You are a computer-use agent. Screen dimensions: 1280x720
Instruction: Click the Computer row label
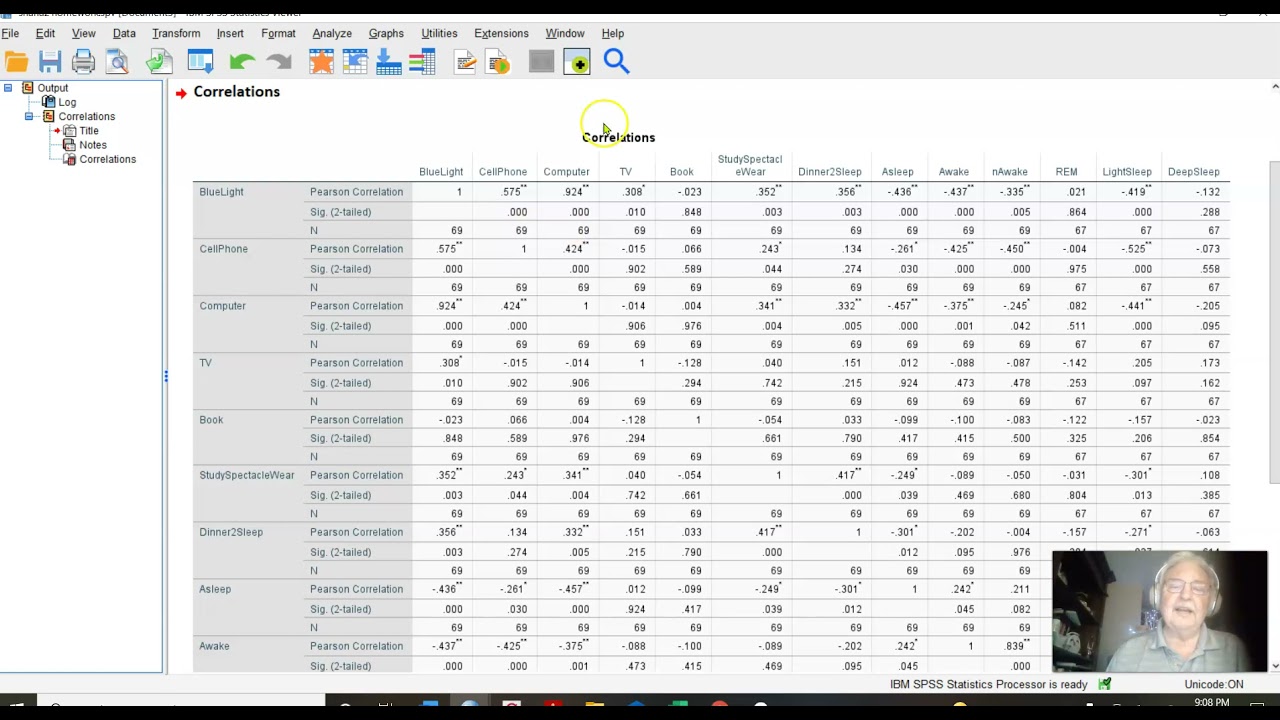point(222,306)
